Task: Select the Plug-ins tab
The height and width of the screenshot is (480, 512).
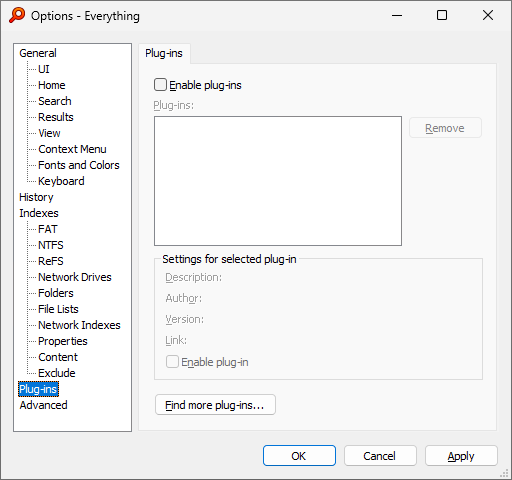Action: 164,53
